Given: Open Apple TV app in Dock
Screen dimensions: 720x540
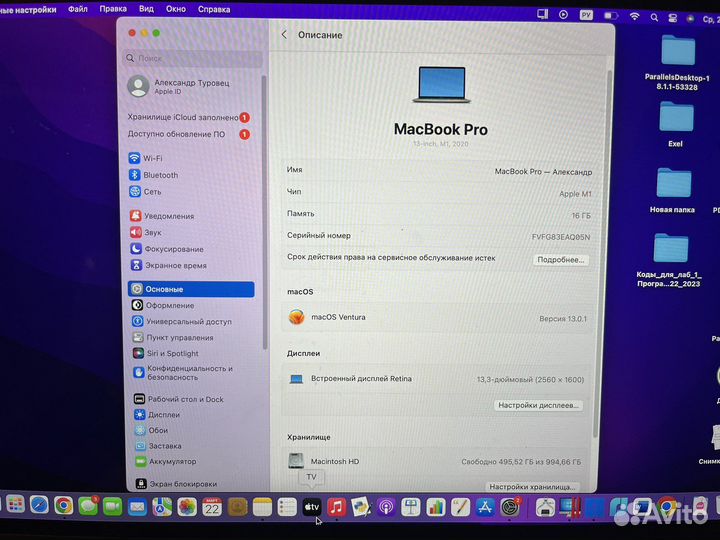Looking at the screenshot, I should (x=312, y=507).
